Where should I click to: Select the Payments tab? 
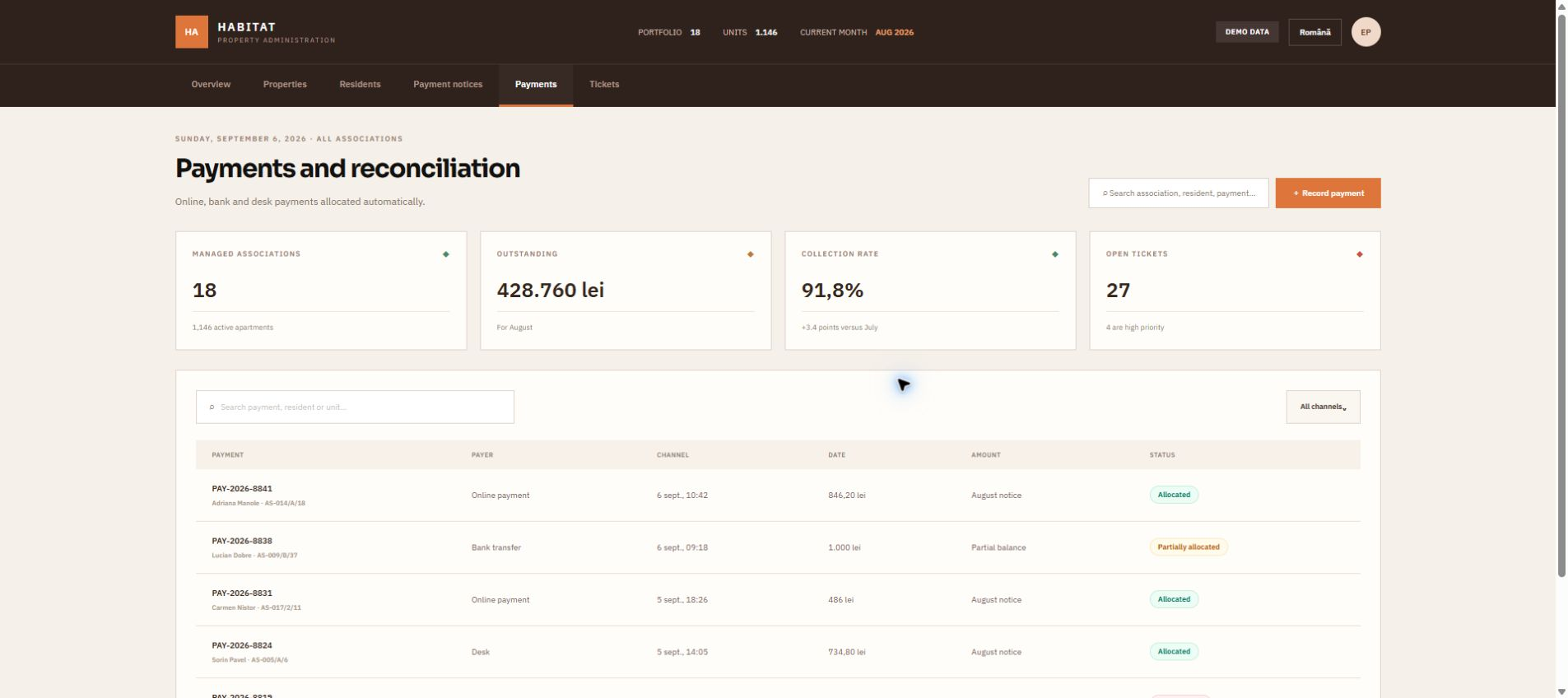point(536,84)
